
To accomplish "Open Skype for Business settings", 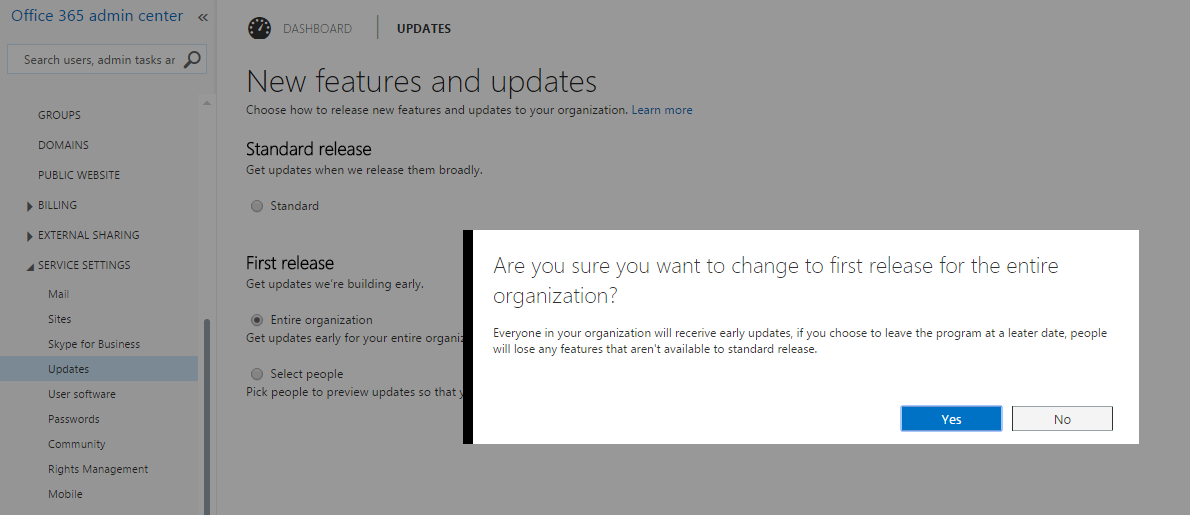I will click(x=93, y=344).
